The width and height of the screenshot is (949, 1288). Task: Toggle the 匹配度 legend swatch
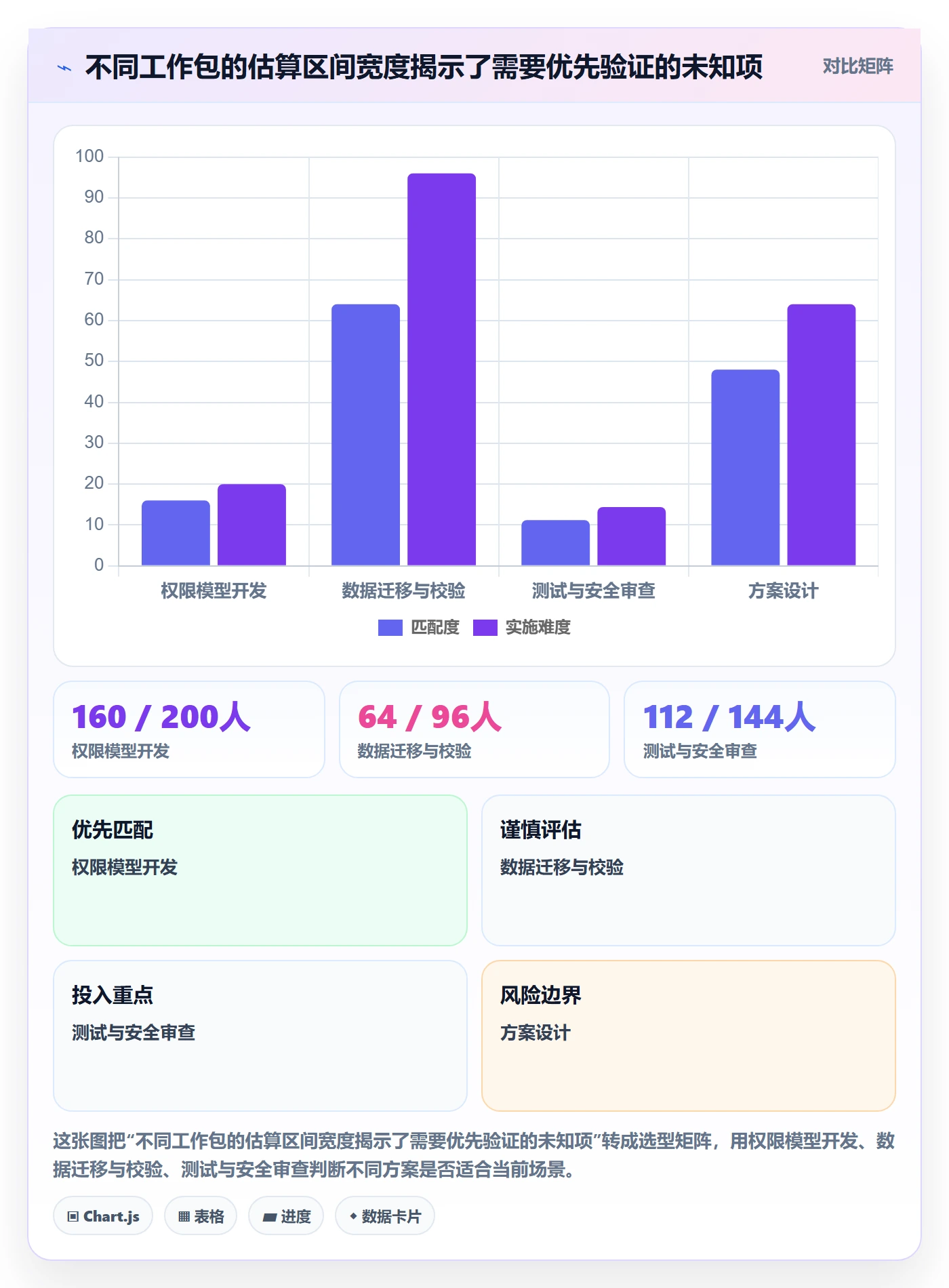(x=390, y=628)
